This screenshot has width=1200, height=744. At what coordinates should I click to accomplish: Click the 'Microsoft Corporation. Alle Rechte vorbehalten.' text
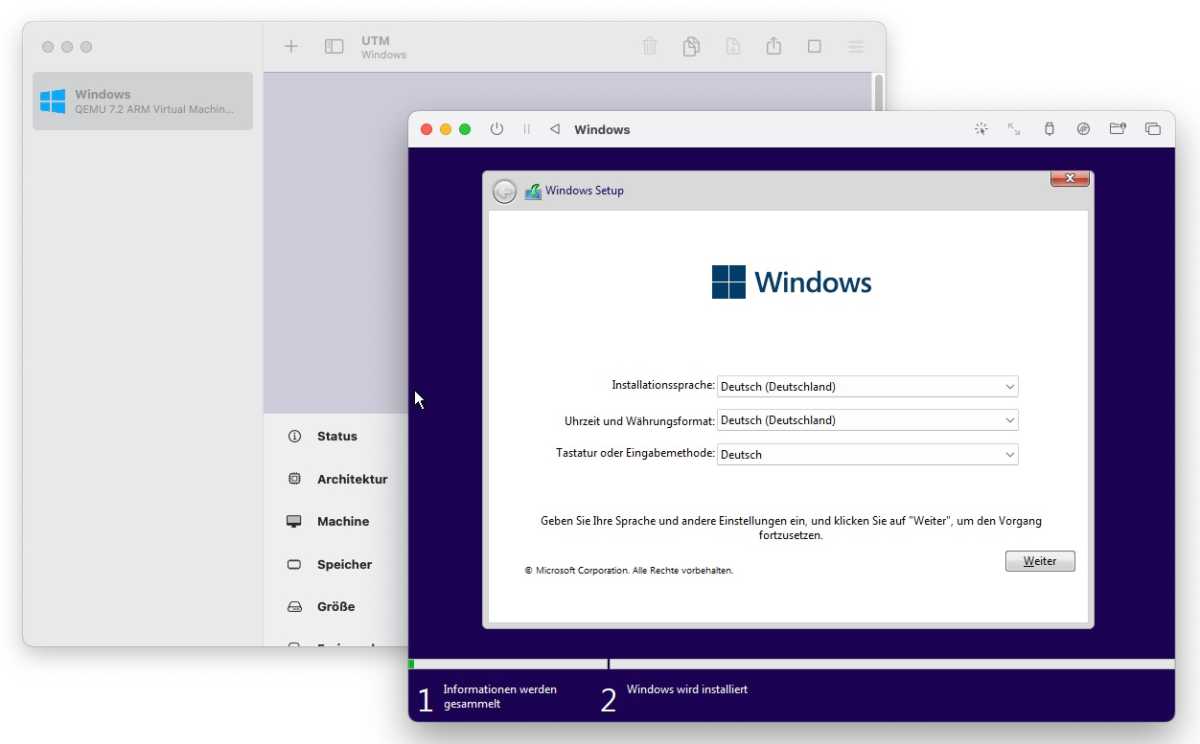tap(629, 570)
